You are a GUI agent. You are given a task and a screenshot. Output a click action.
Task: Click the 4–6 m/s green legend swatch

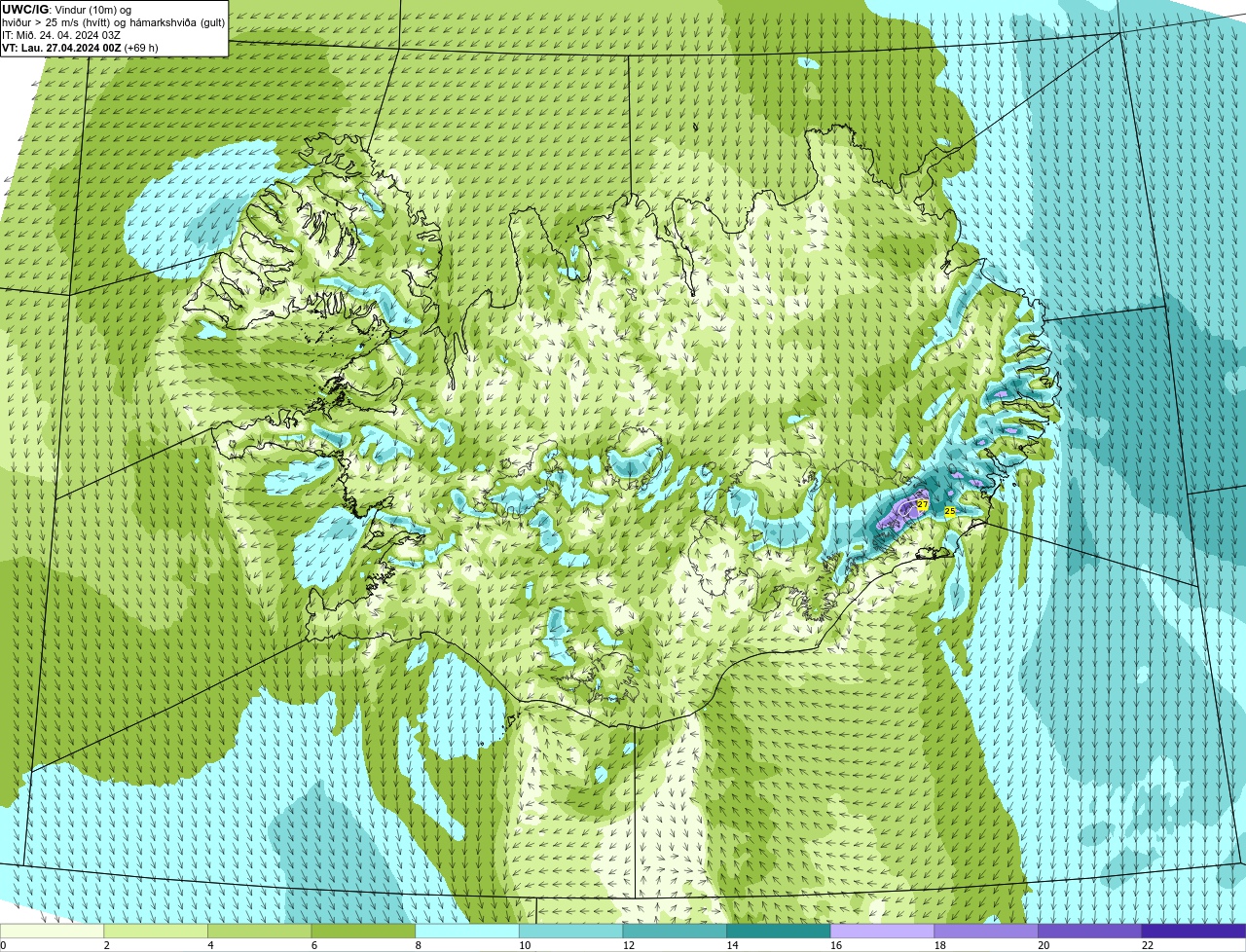pos(259,931)
